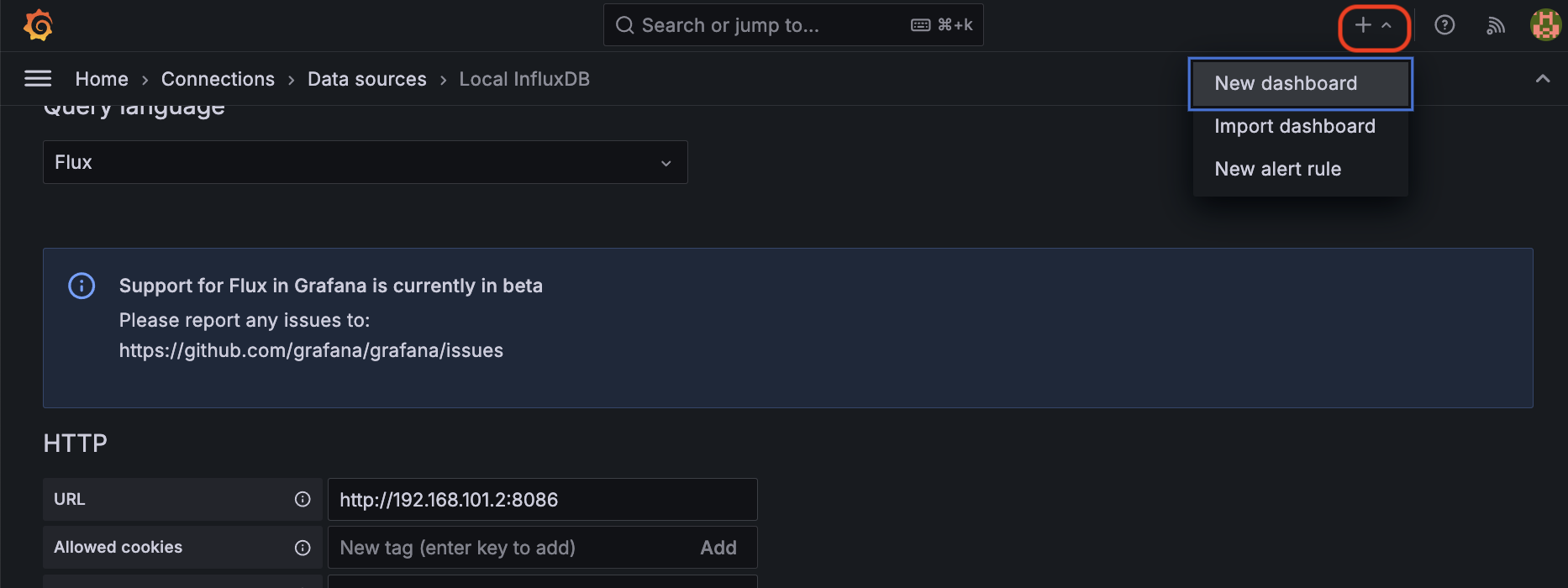Collapse the plus New menu dropdown
This screenshot has width=1568, height=588.
coord(1374,26)
